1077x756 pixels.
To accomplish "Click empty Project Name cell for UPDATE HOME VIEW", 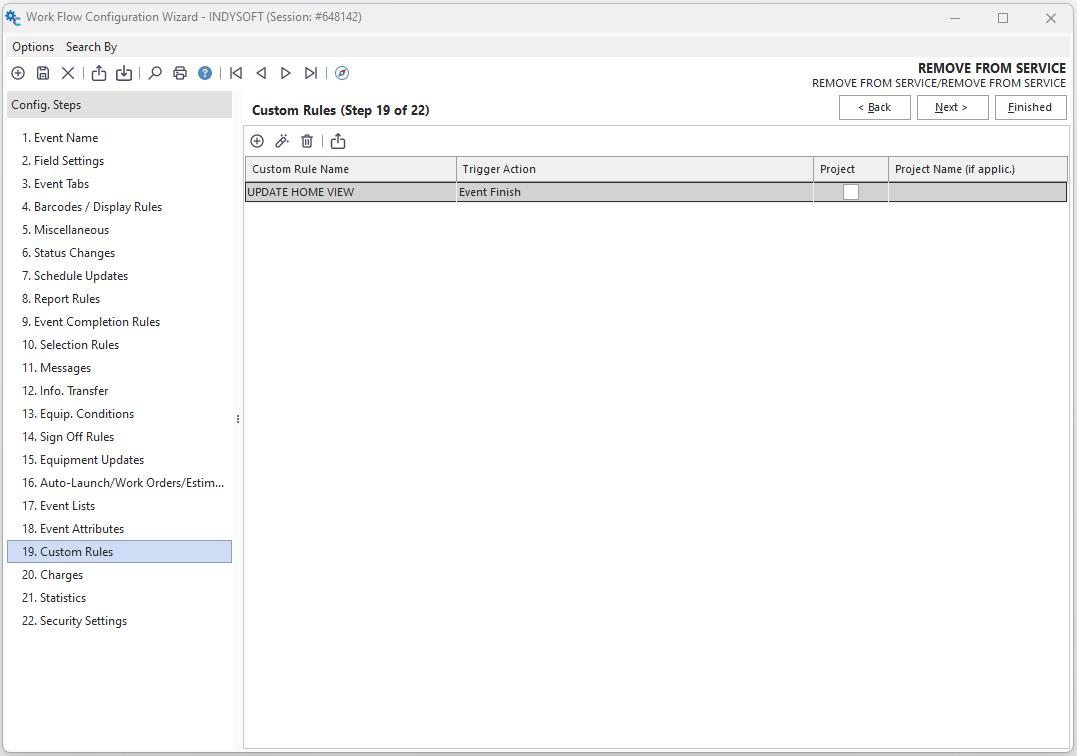I will (x=978, y=192).
